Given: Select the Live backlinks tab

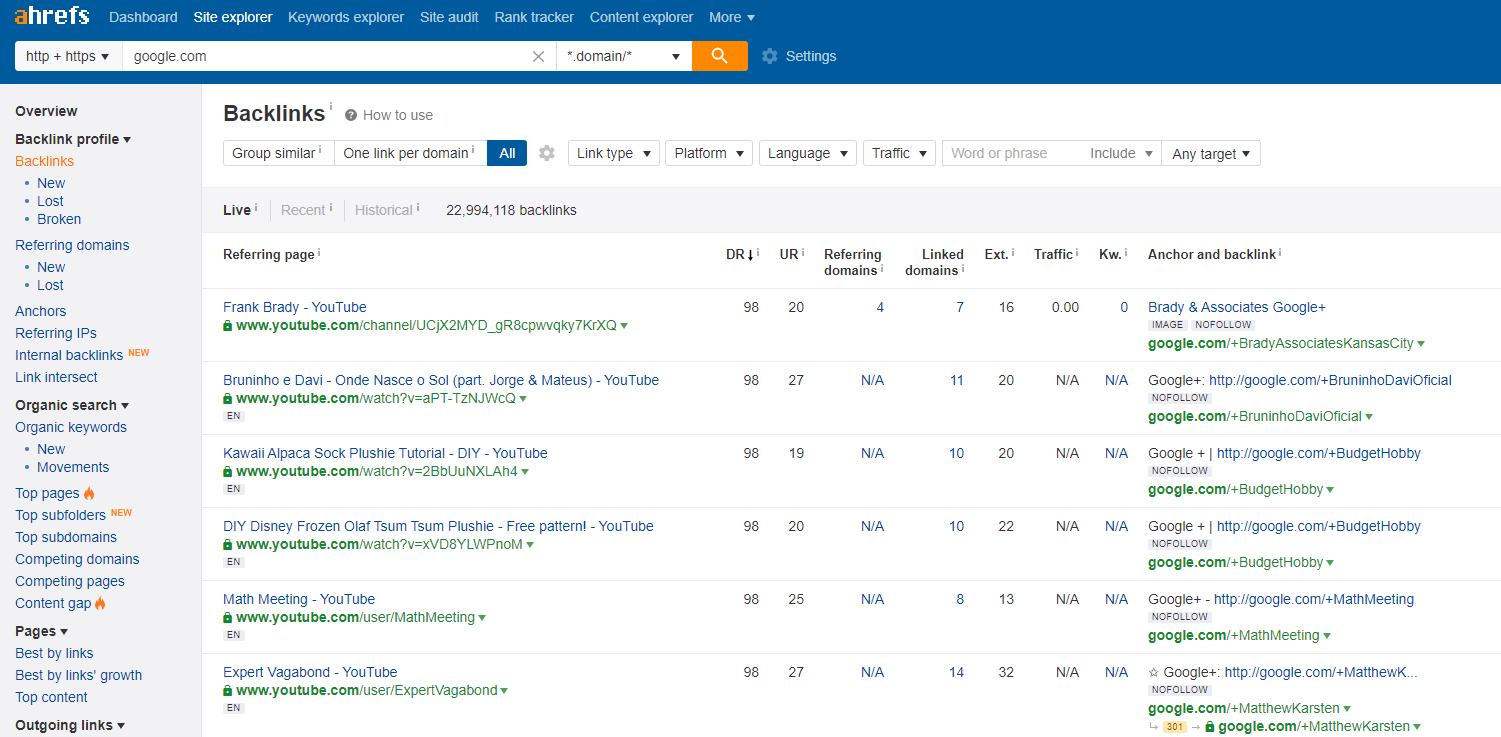Looking at the screenshot, I should tap(237, 210).
